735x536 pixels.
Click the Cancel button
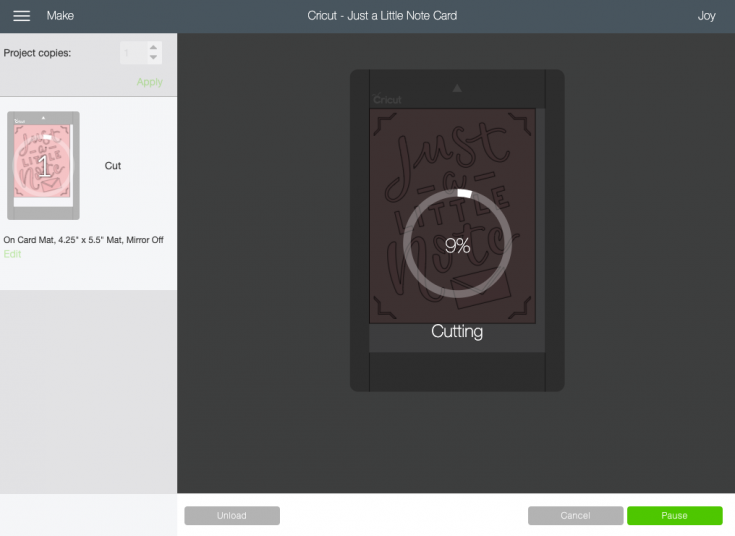tap(575, 515)
